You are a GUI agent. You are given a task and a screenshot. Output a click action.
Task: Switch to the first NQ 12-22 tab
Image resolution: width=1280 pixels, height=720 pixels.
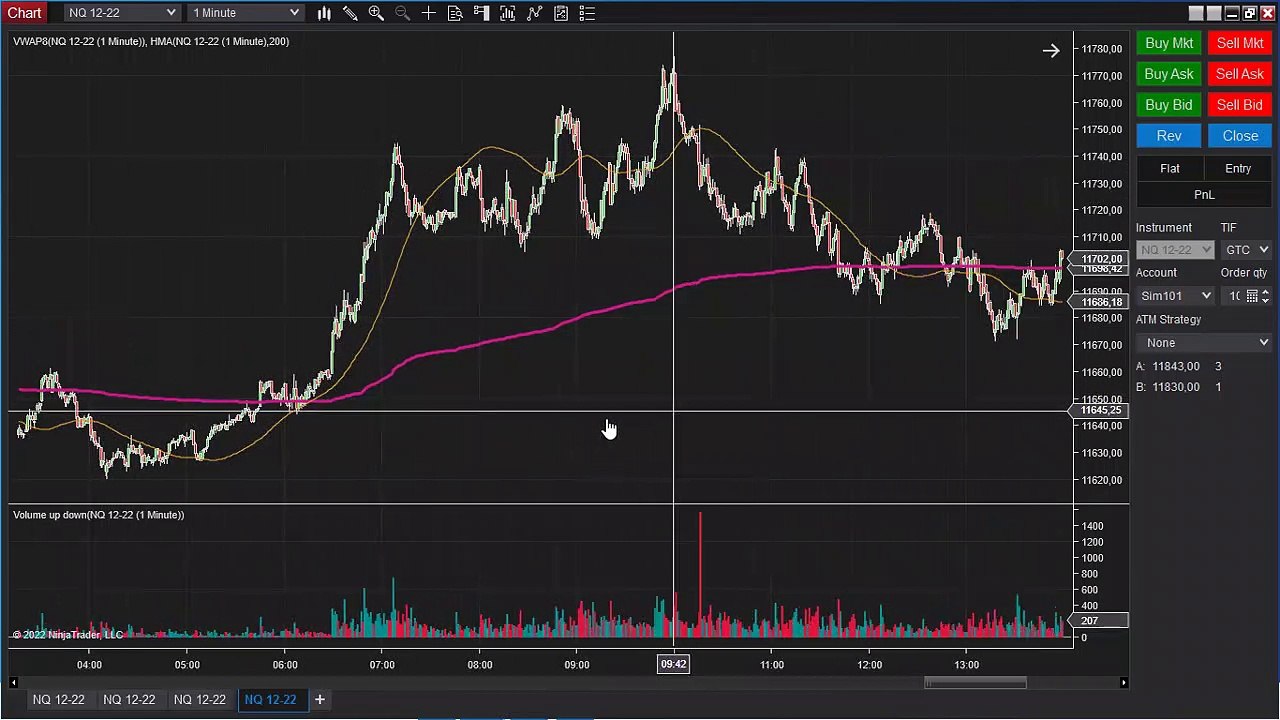(58, 699)
